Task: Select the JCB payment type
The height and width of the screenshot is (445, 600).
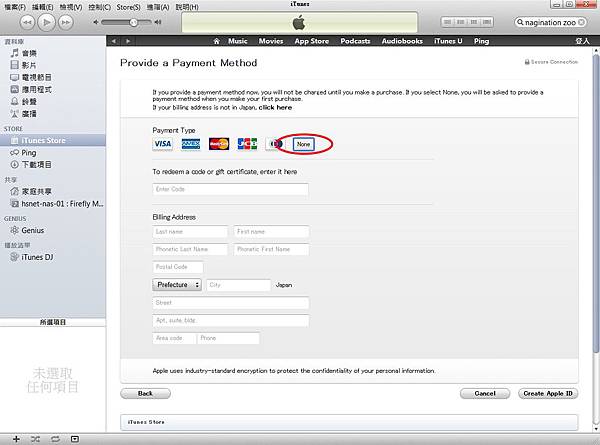Action: pos(247,144)
